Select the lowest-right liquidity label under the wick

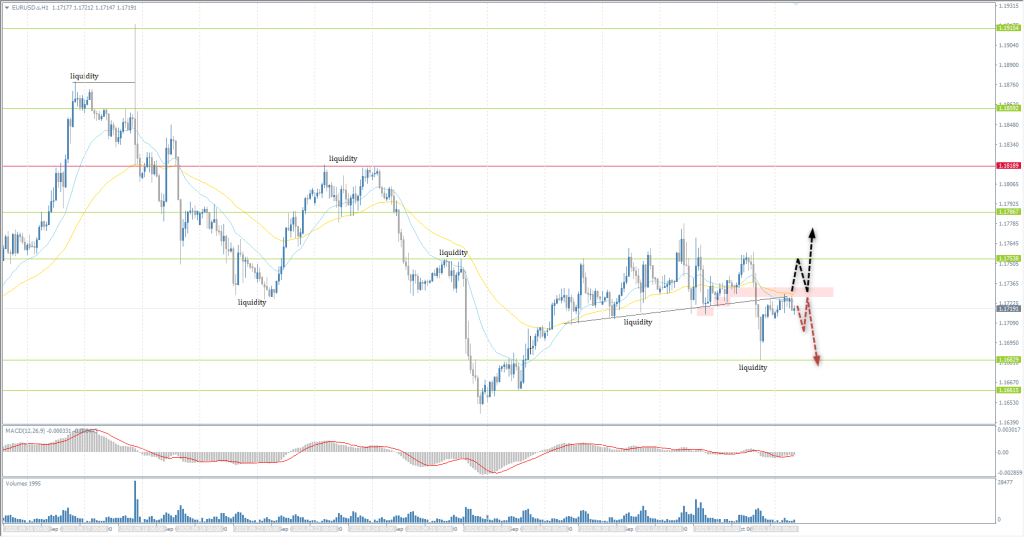[x=752, y=368]
